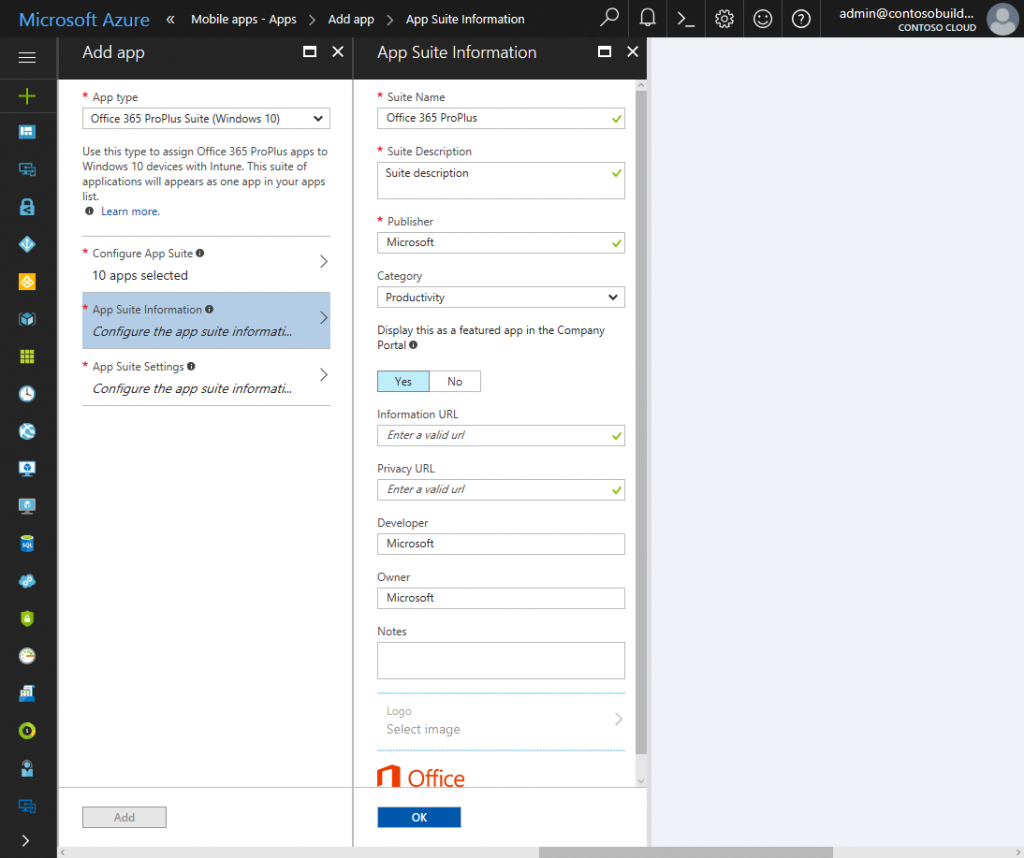Collapse breadcrumb with the double chevron
Image resolution: width=1024 pixels, height=858 pixels.
[x=170, y=19]
